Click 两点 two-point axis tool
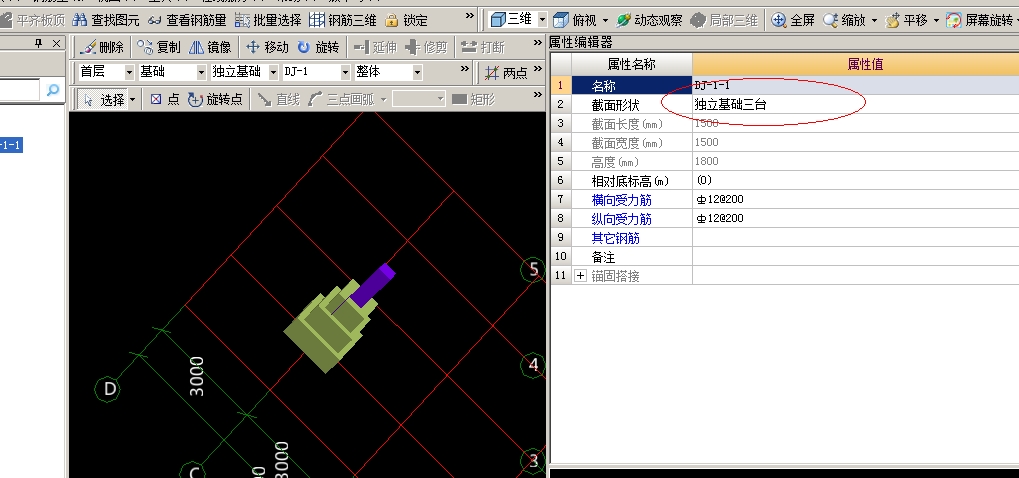 click(506, 73)
